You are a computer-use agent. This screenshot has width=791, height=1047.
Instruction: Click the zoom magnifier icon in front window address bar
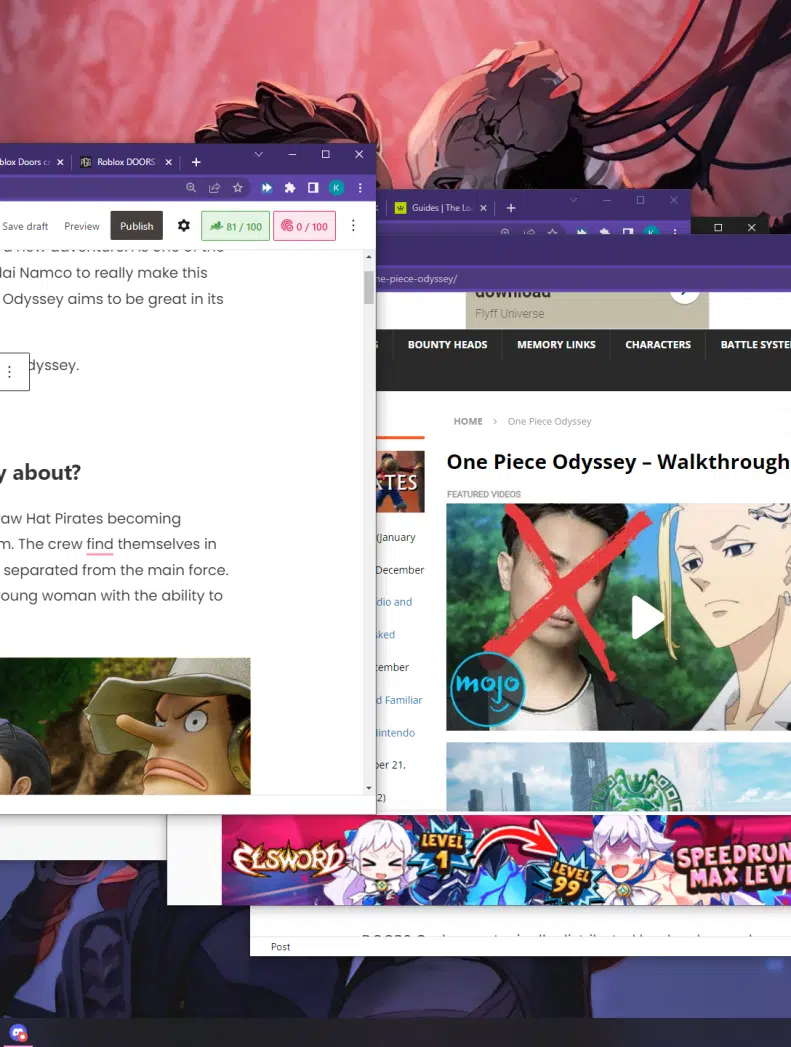191,188
